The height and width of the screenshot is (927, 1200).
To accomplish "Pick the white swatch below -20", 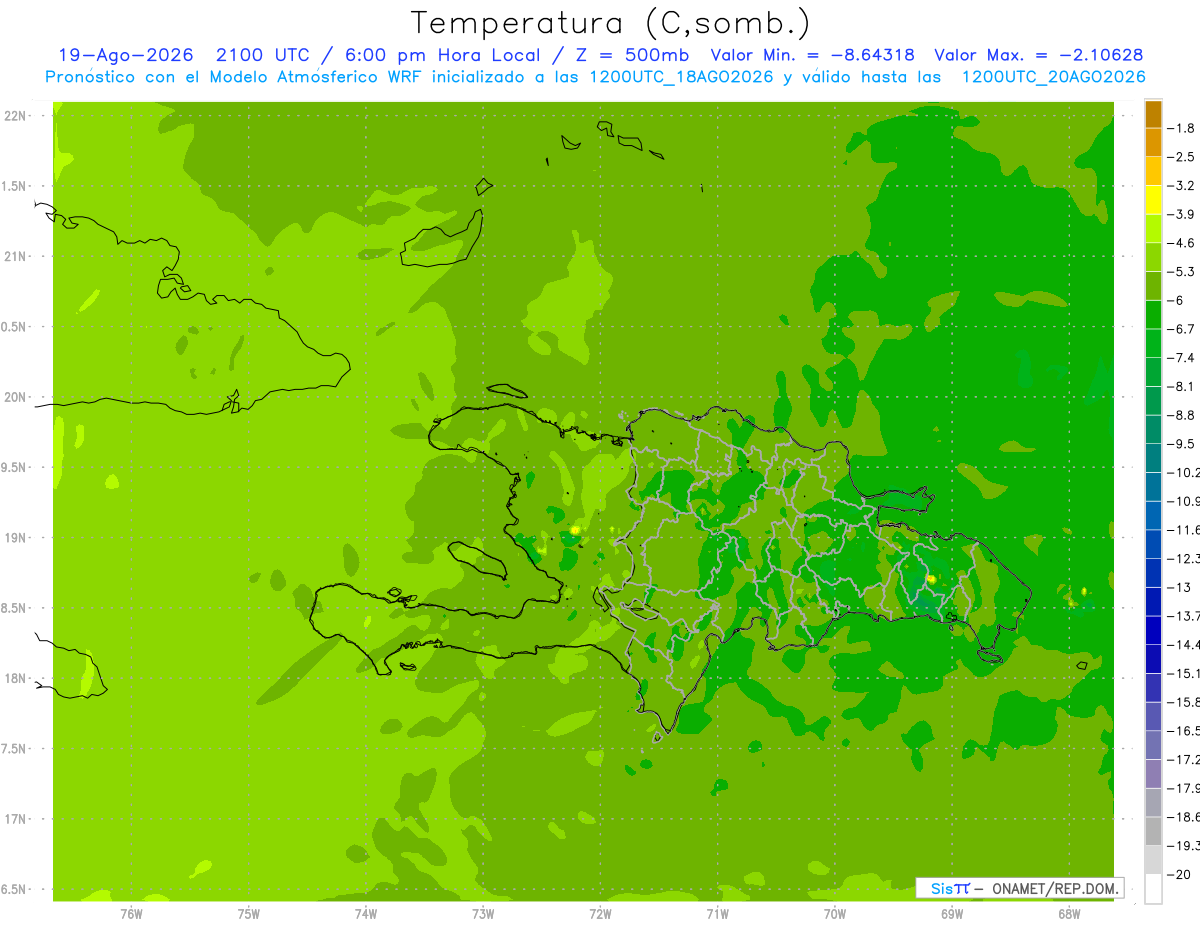I will tap(1153, 888).
